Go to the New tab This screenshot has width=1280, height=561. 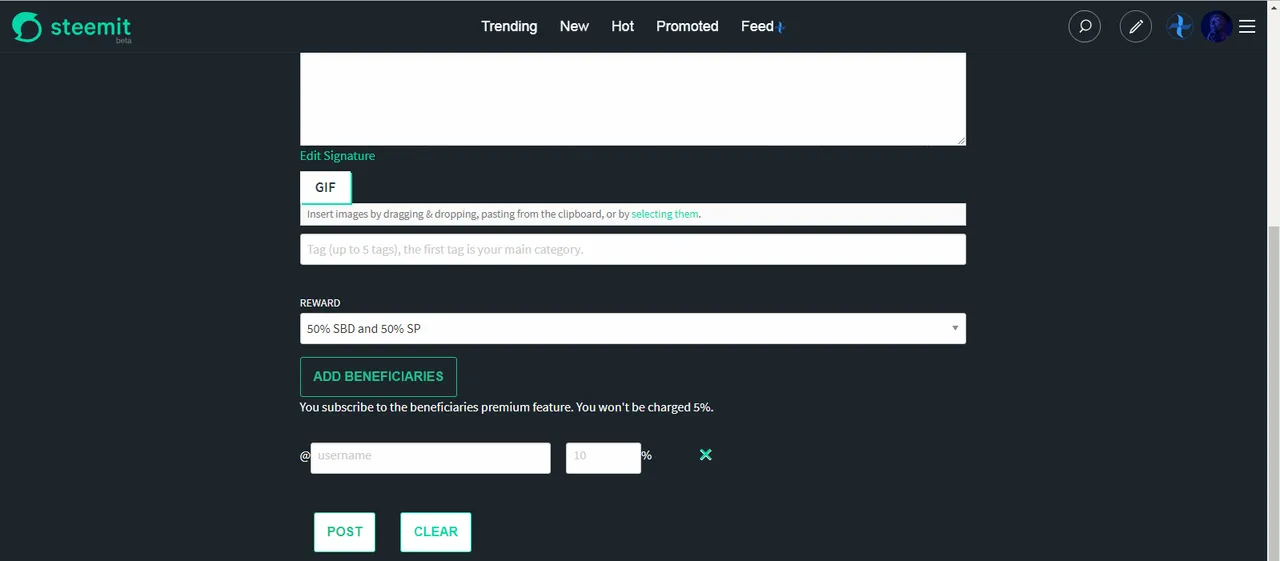[574, 26]
